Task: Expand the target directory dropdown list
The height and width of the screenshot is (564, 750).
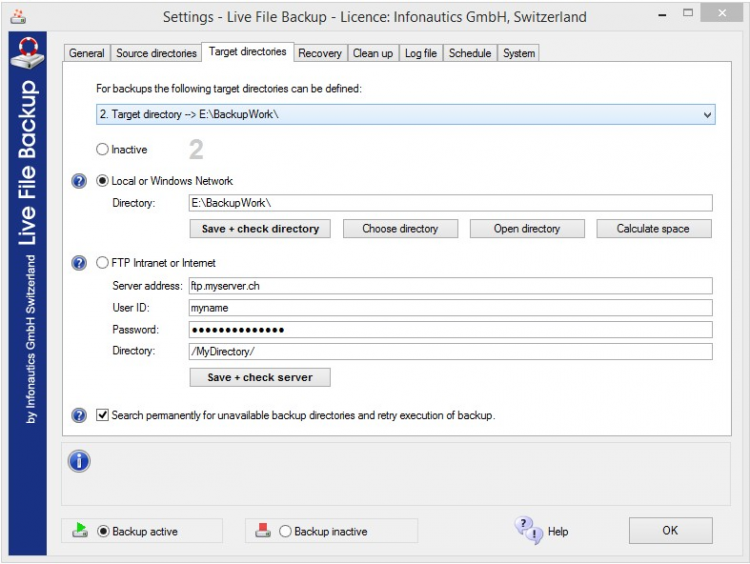Action: click(707, 115)
